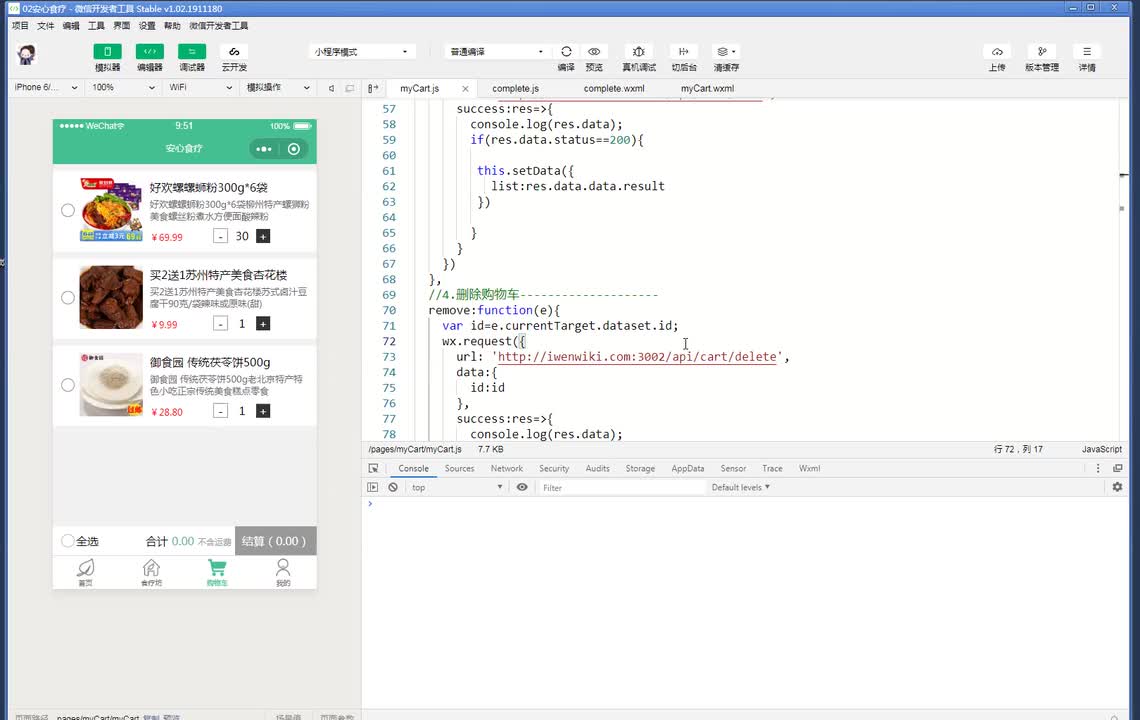Screen dimensions: 1140x720
Task: Click the console Filter input field
Action: tap(620, 488)
